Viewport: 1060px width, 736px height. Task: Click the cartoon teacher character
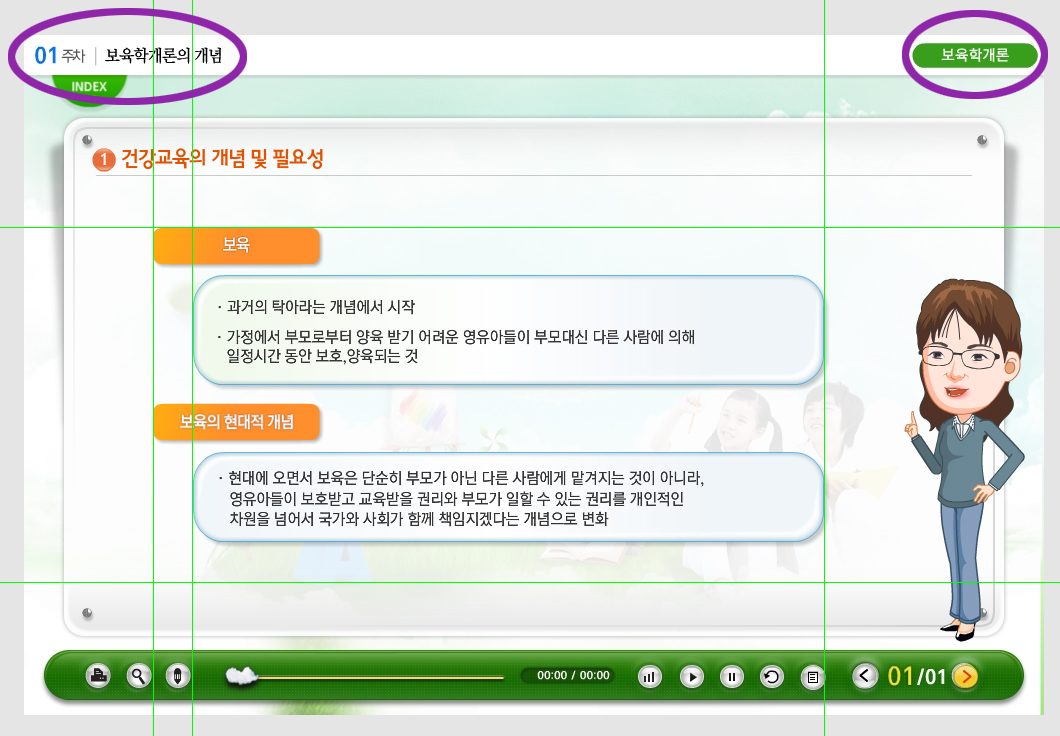(x=965, y=460)
